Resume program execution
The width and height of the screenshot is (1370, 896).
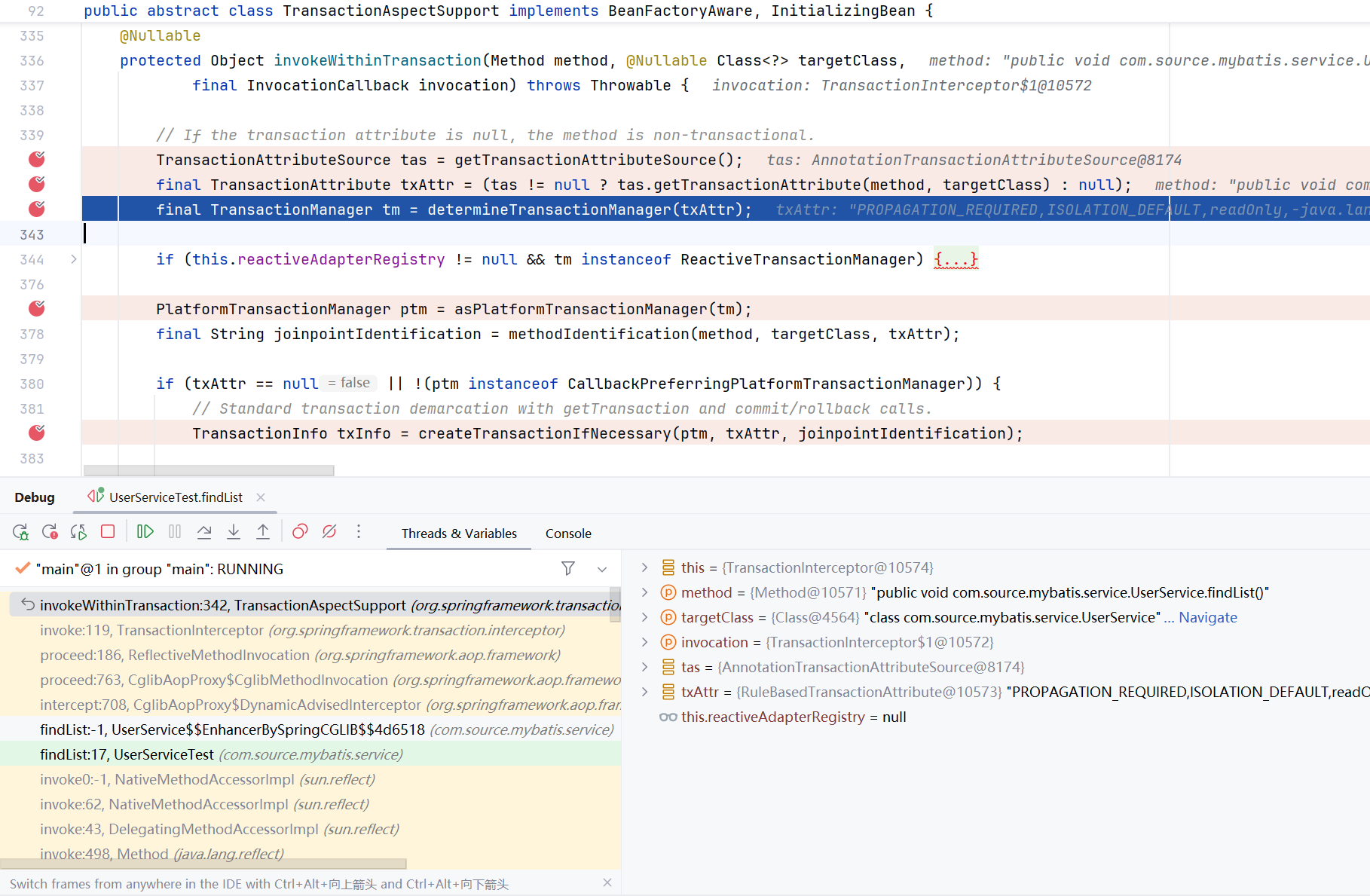145,532
